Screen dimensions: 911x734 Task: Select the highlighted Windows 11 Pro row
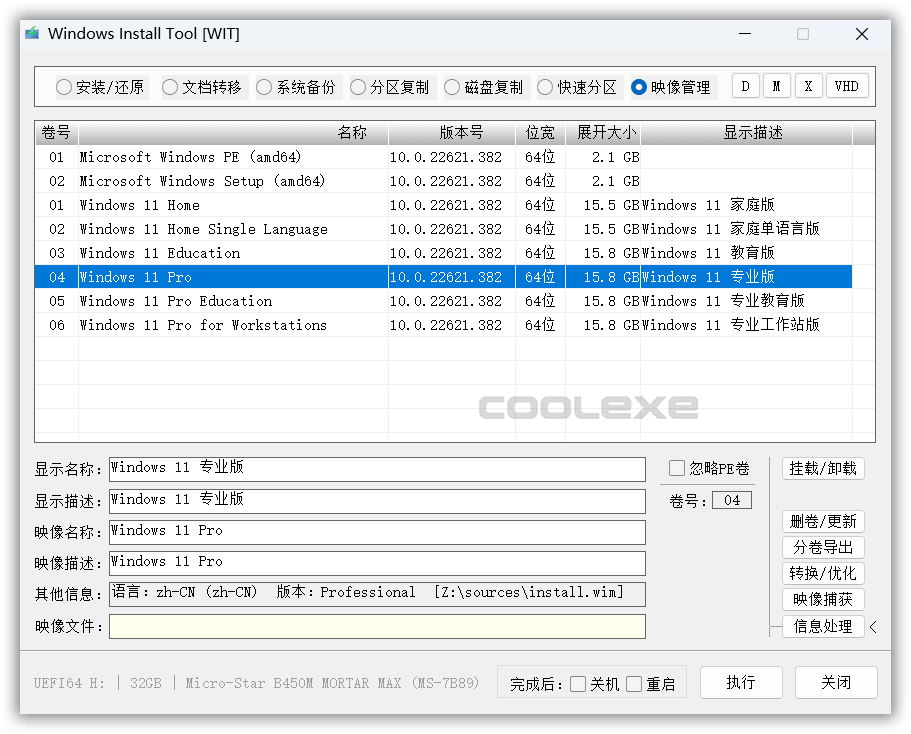(444, 277)
